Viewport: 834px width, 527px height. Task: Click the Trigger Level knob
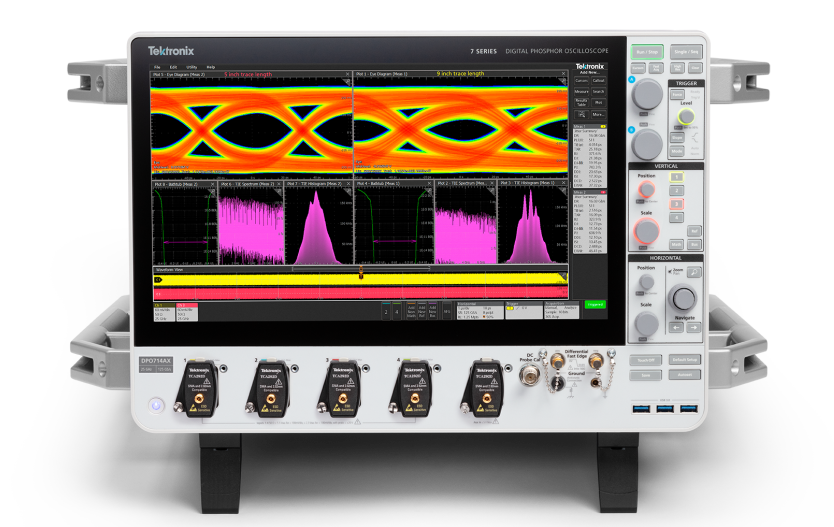click(686, 116)
